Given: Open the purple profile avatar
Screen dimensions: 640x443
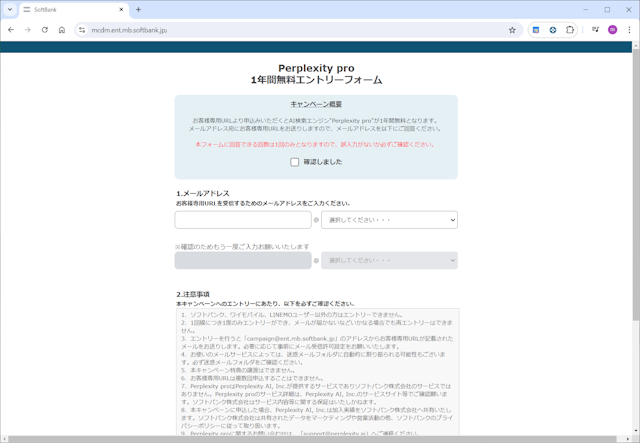Looking at the screenshot, I should [612, 30].
